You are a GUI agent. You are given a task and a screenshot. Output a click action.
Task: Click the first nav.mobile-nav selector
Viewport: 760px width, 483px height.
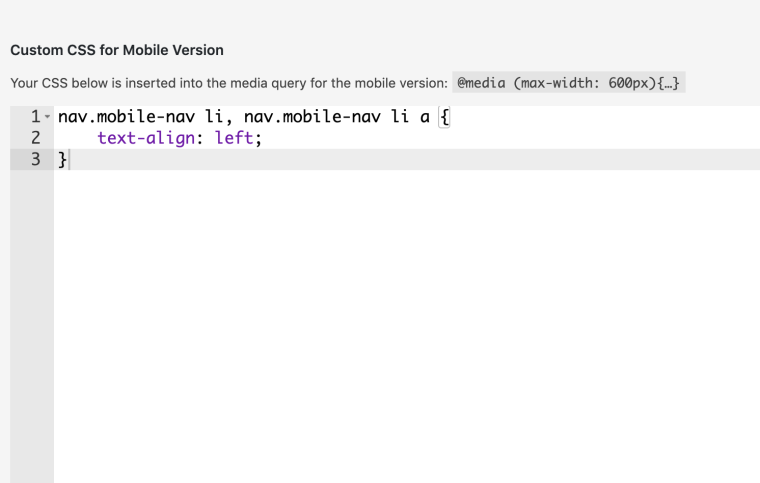117,118
